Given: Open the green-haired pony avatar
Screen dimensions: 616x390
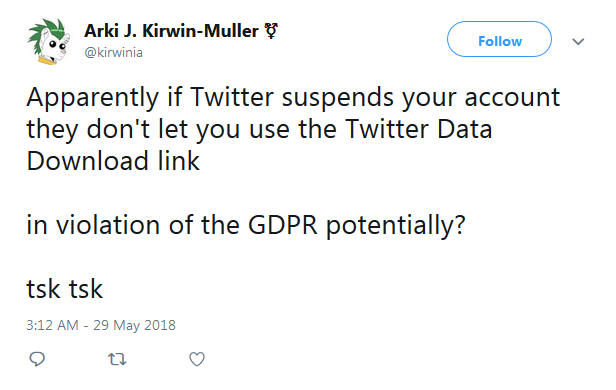Looking at the screenshot, I should click(49, 42).
